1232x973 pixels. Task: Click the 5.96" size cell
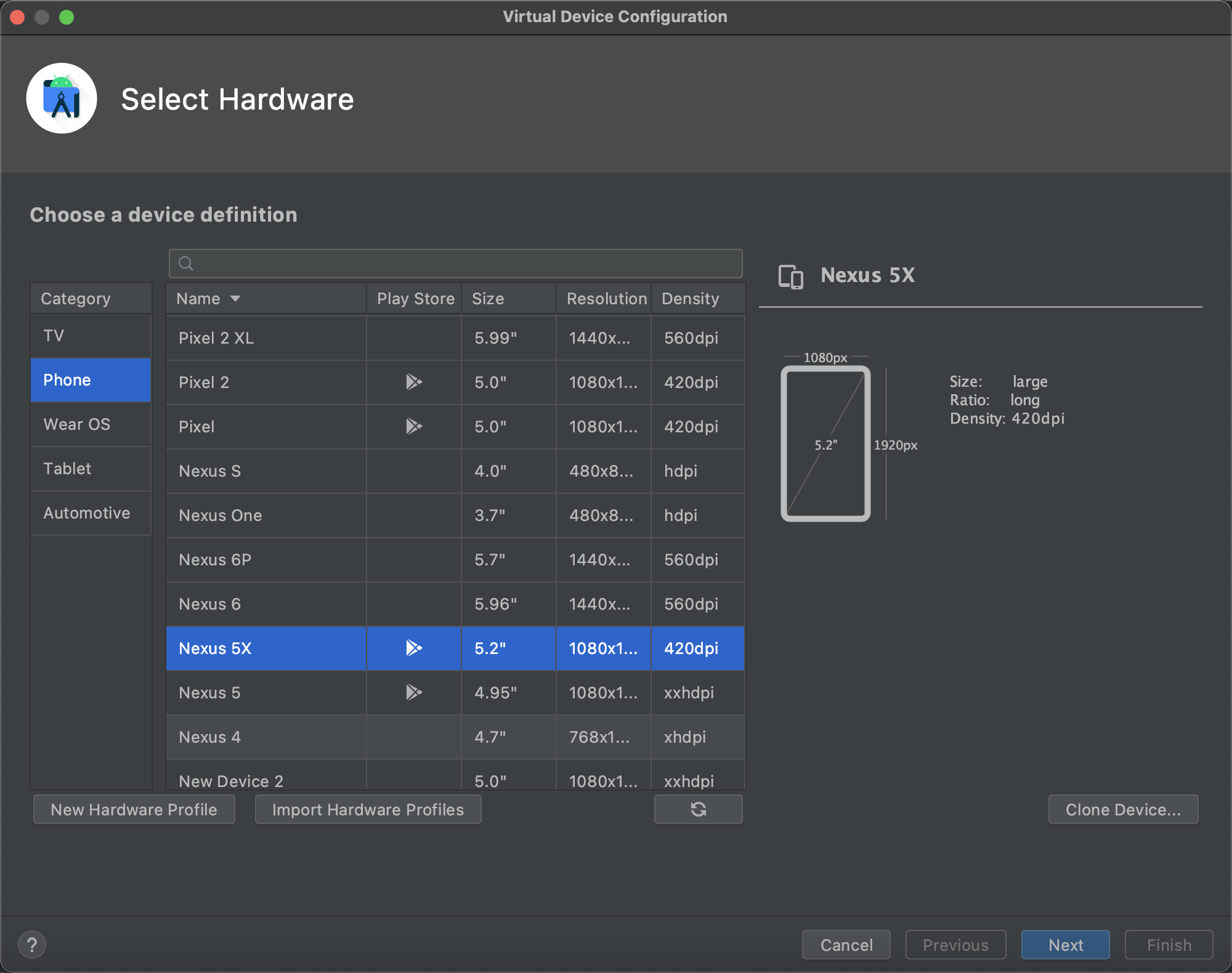pos(509,604)
